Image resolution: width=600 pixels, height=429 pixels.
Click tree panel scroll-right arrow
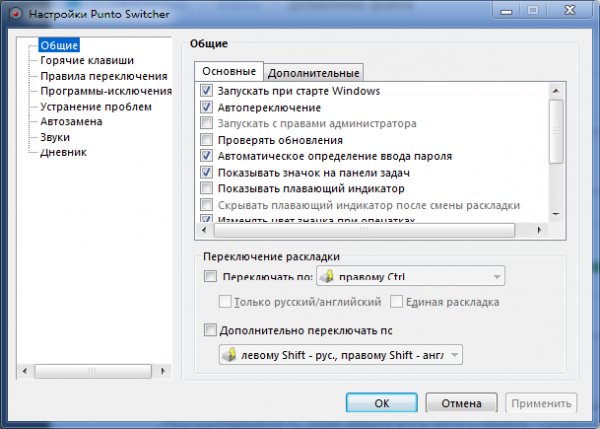(163, 371)
